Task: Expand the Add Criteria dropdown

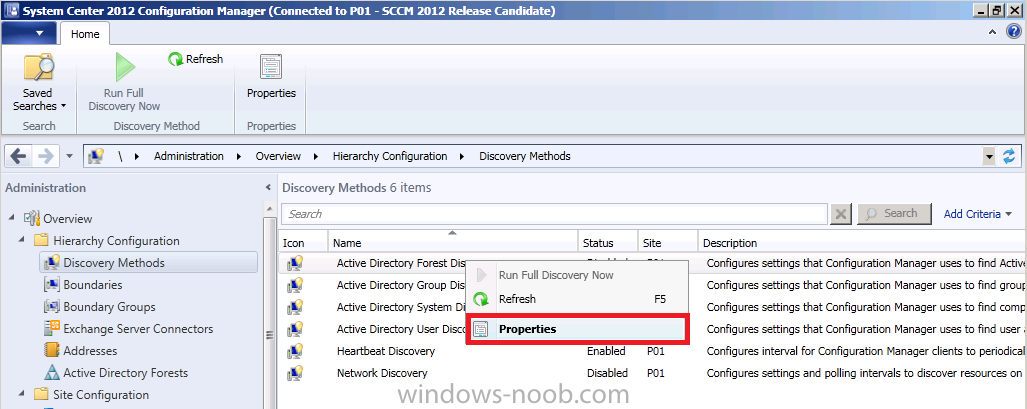Action: tap(978, 214)
